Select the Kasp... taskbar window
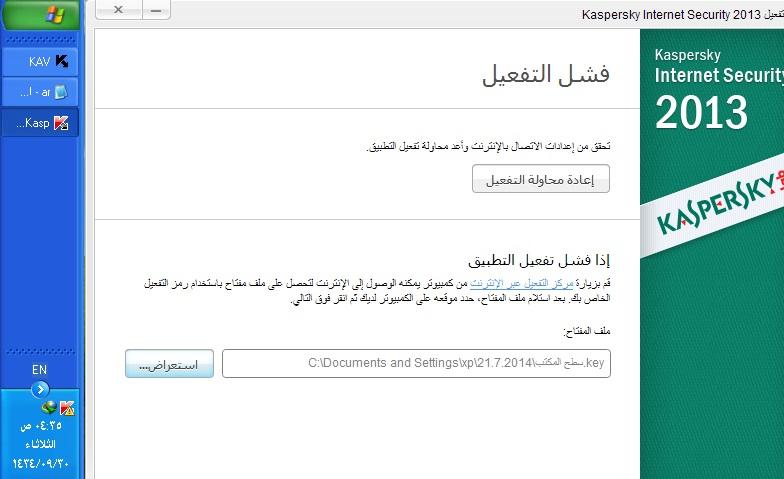 click(40, 122)
